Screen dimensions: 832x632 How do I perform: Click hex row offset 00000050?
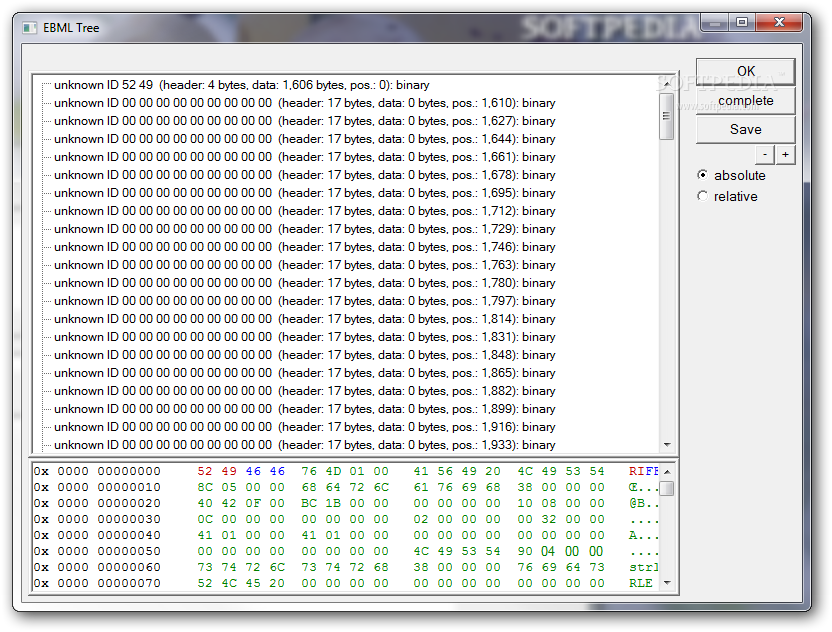129,551
